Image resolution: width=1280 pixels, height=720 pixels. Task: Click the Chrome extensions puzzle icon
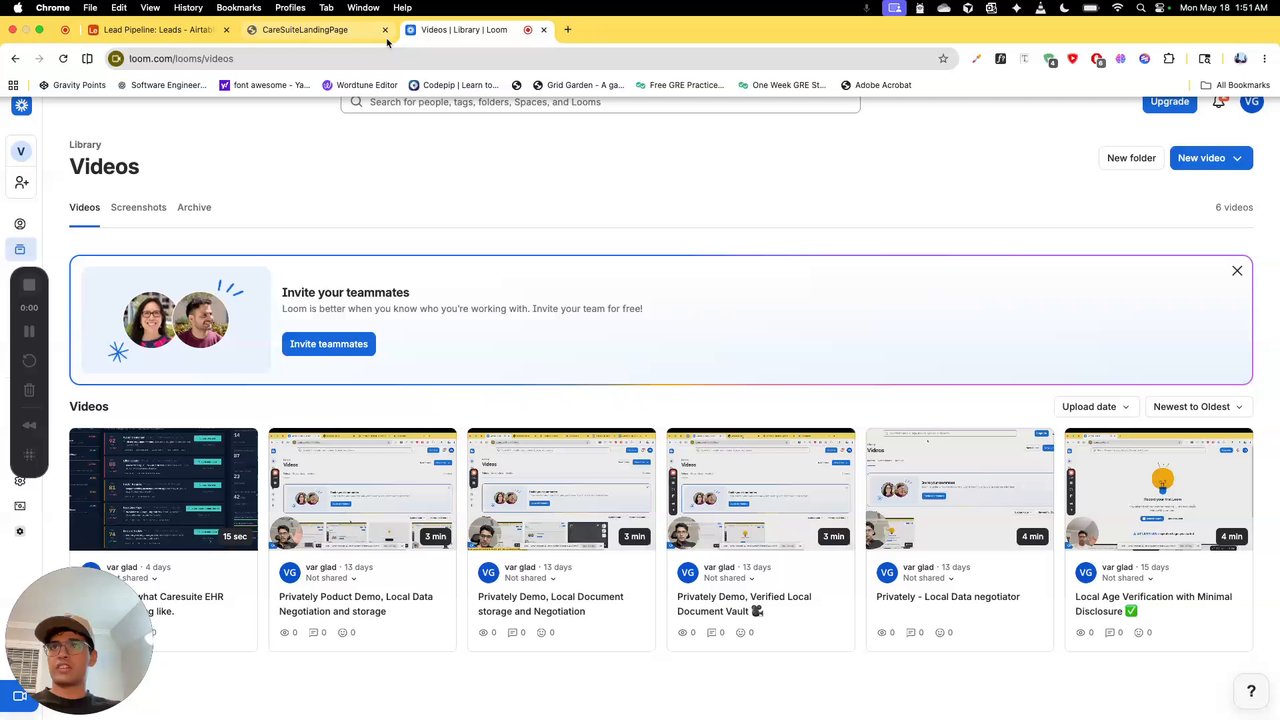coord(1169,59)
